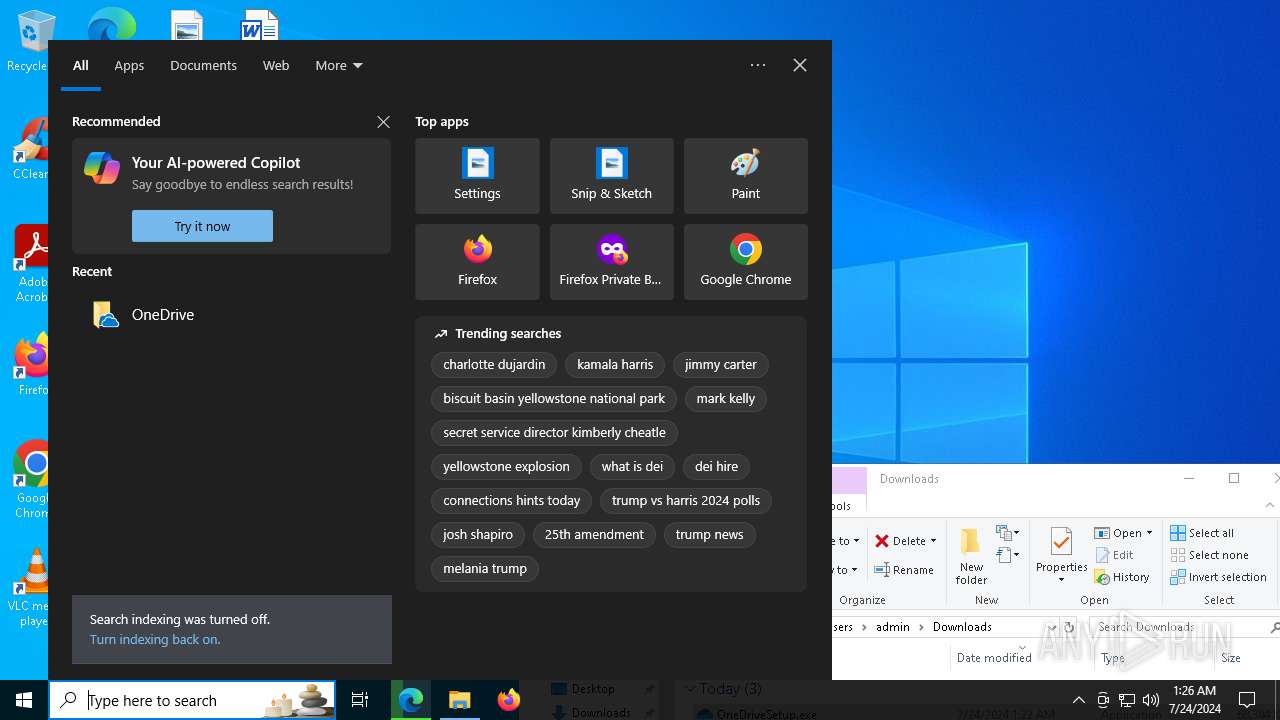Viewport: 1280px width, 720px height.
Task: Search trending 'what is dei'
Action: [632, 467]
